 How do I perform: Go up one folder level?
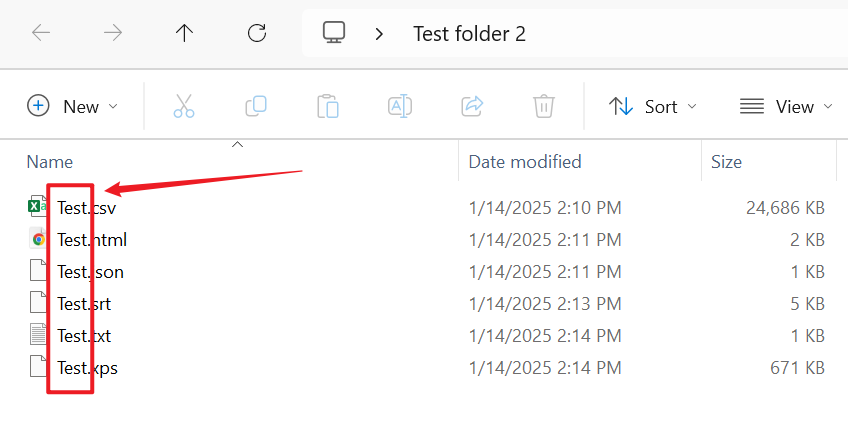point(185,33)
